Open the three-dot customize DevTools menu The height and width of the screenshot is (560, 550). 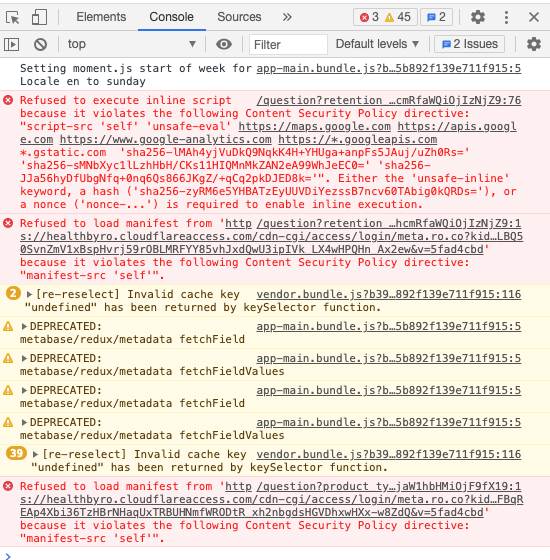coord(506,17)
